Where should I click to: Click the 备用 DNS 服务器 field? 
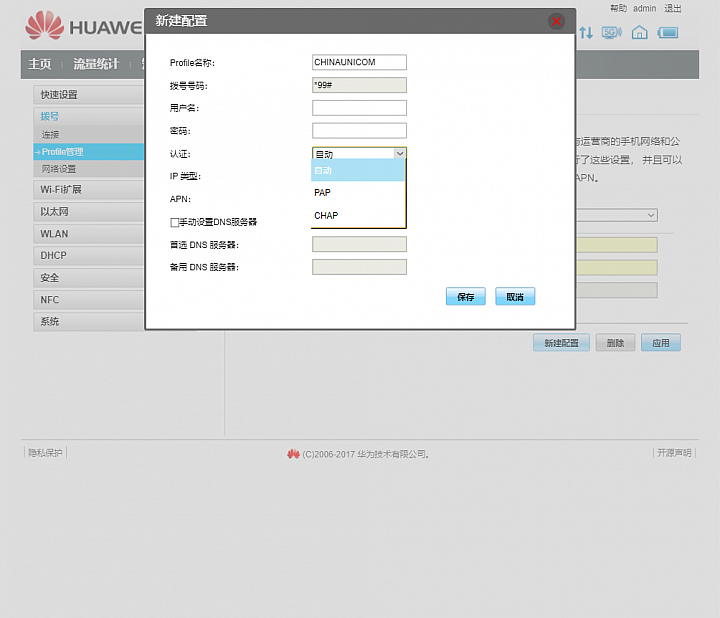click(x=359, y=267)
